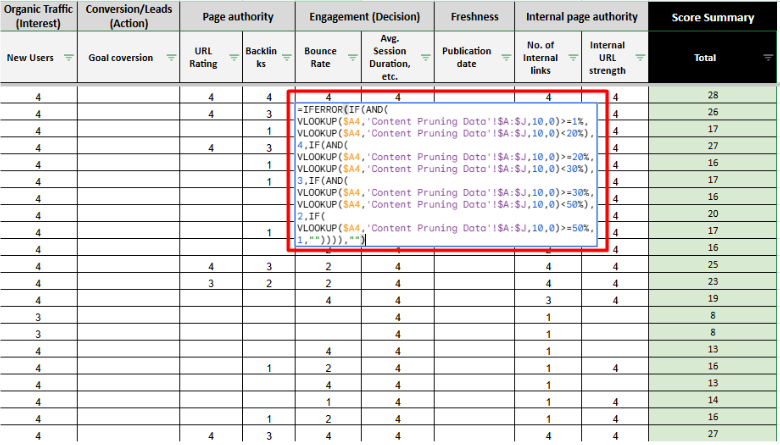Click the URL Rating filter icon
The width and height of the screenshot is (780, 445).
[232, 58]
